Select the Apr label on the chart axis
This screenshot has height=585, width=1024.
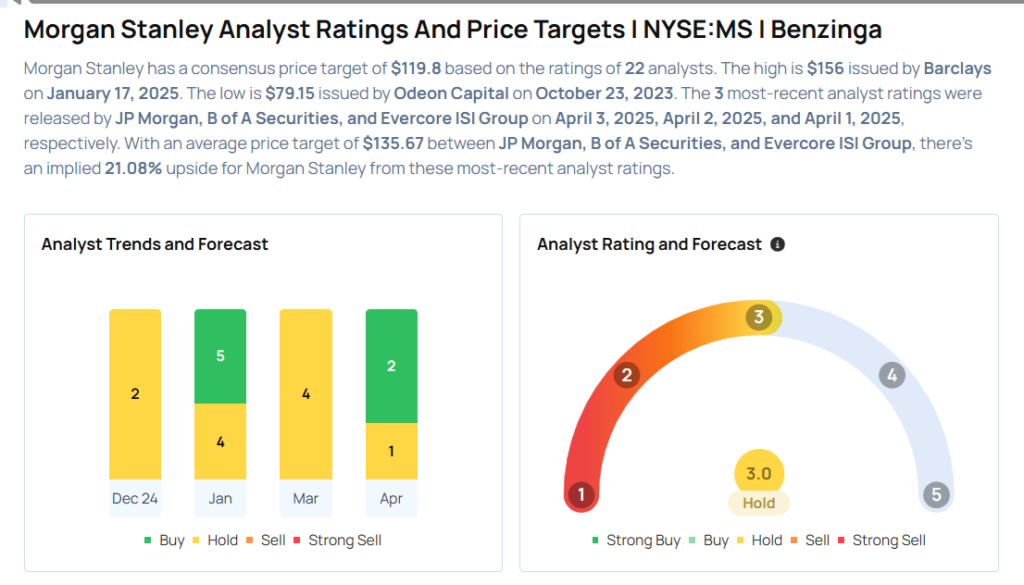click(x=391, y=498)
